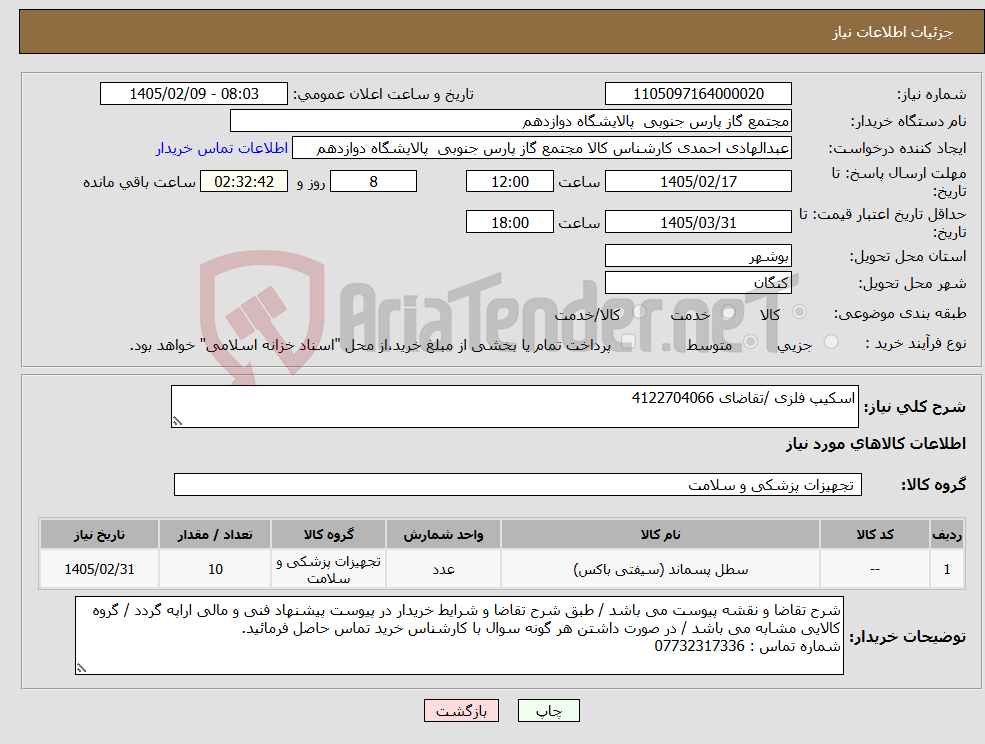The height and width of the screenshot is (744, 985).
Task: Click the بازگشت back button
Action: point(461,711)
